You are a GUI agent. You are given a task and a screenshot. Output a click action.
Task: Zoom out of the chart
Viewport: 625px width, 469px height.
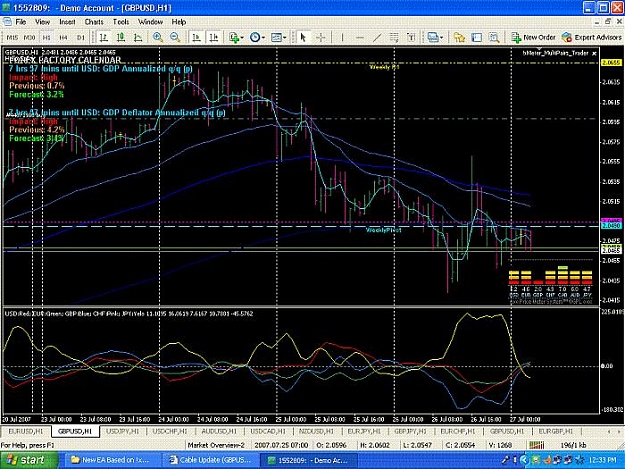[175, 37]
